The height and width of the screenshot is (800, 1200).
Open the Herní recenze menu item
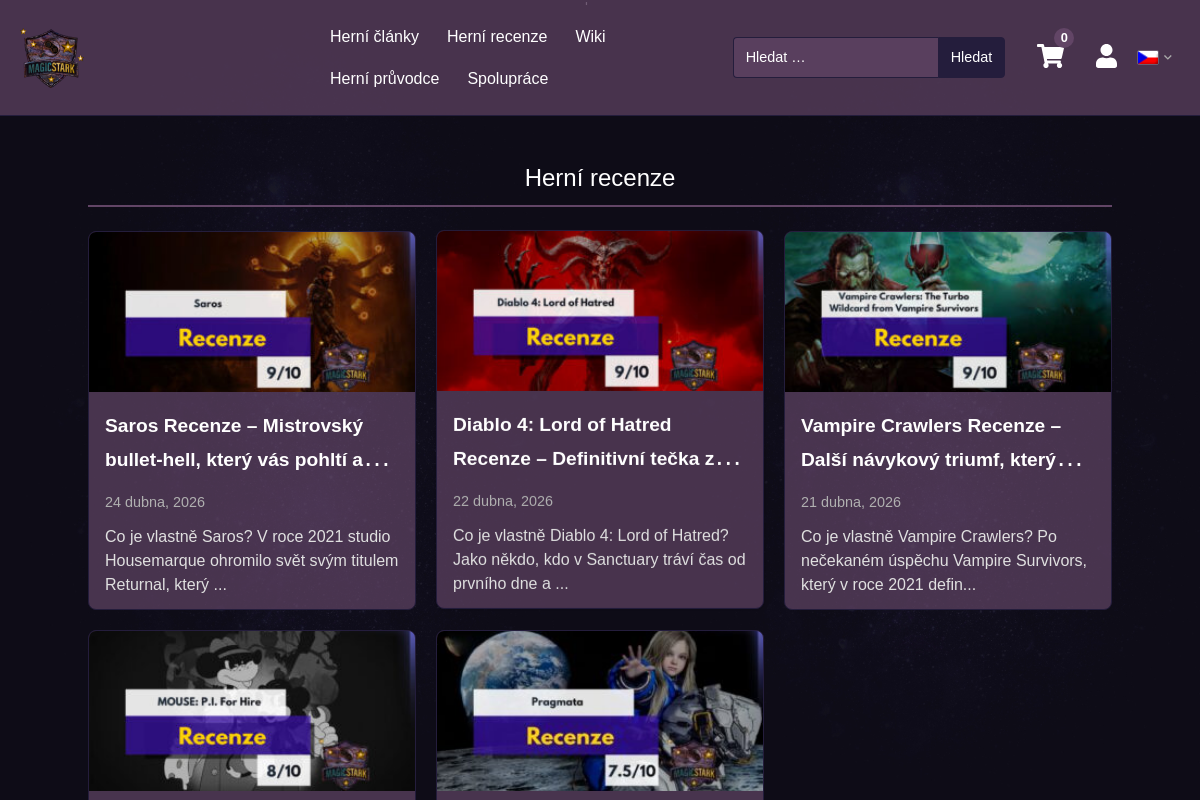497,36
